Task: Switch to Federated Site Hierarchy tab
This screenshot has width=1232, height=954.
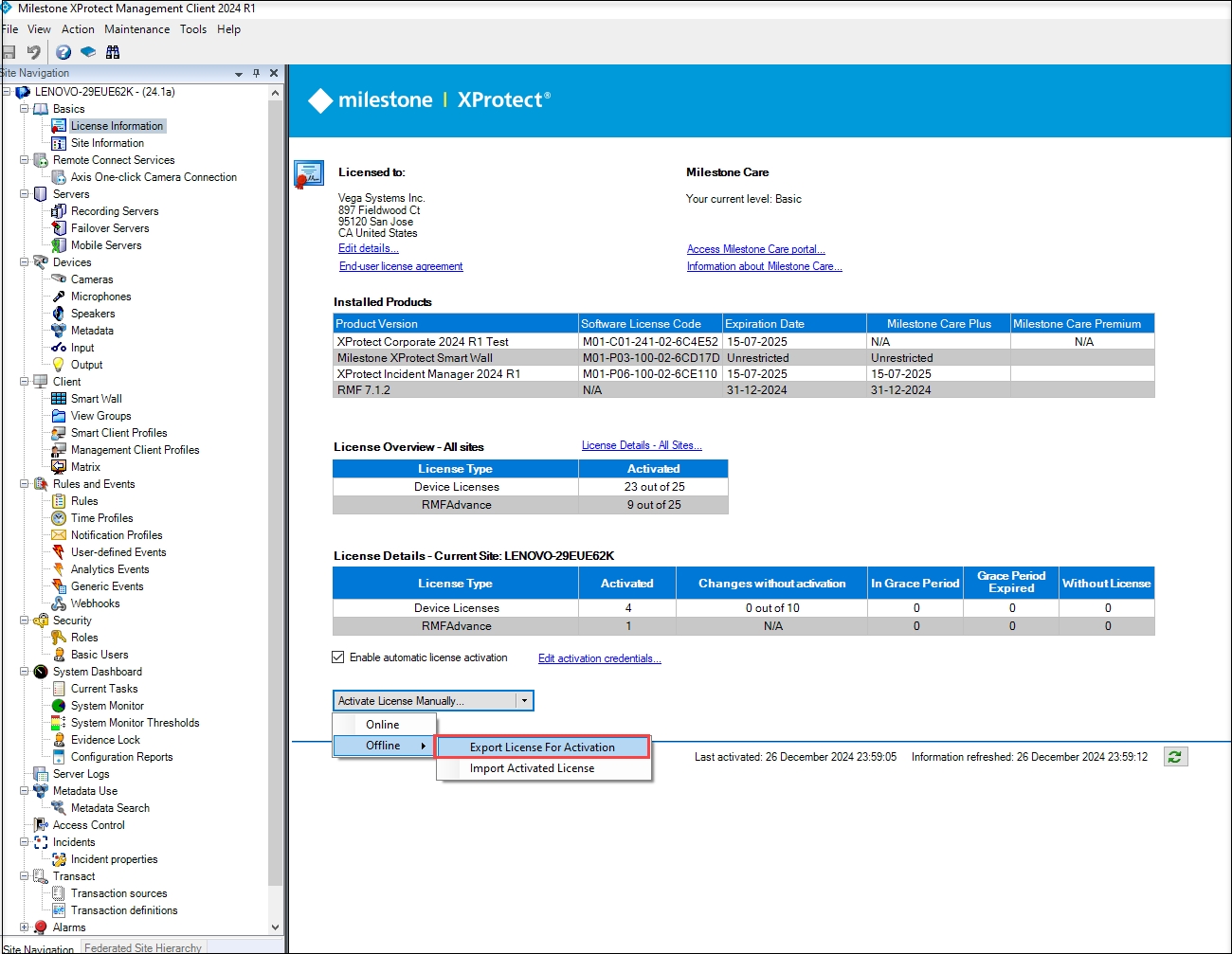Action: (143, 947)
